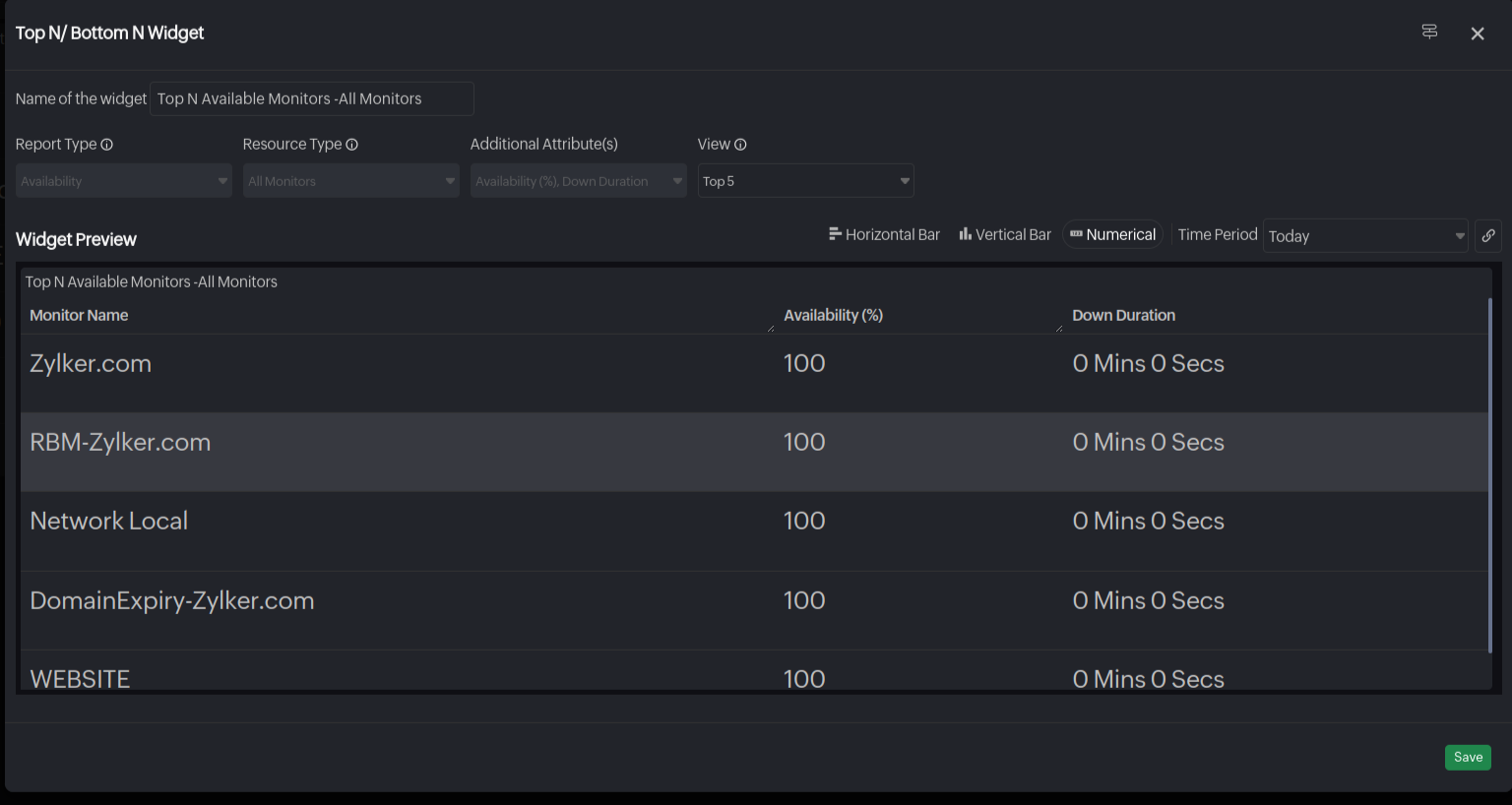
Task: Click resize handle after Availability (%) column
Action: point(1059,328)
